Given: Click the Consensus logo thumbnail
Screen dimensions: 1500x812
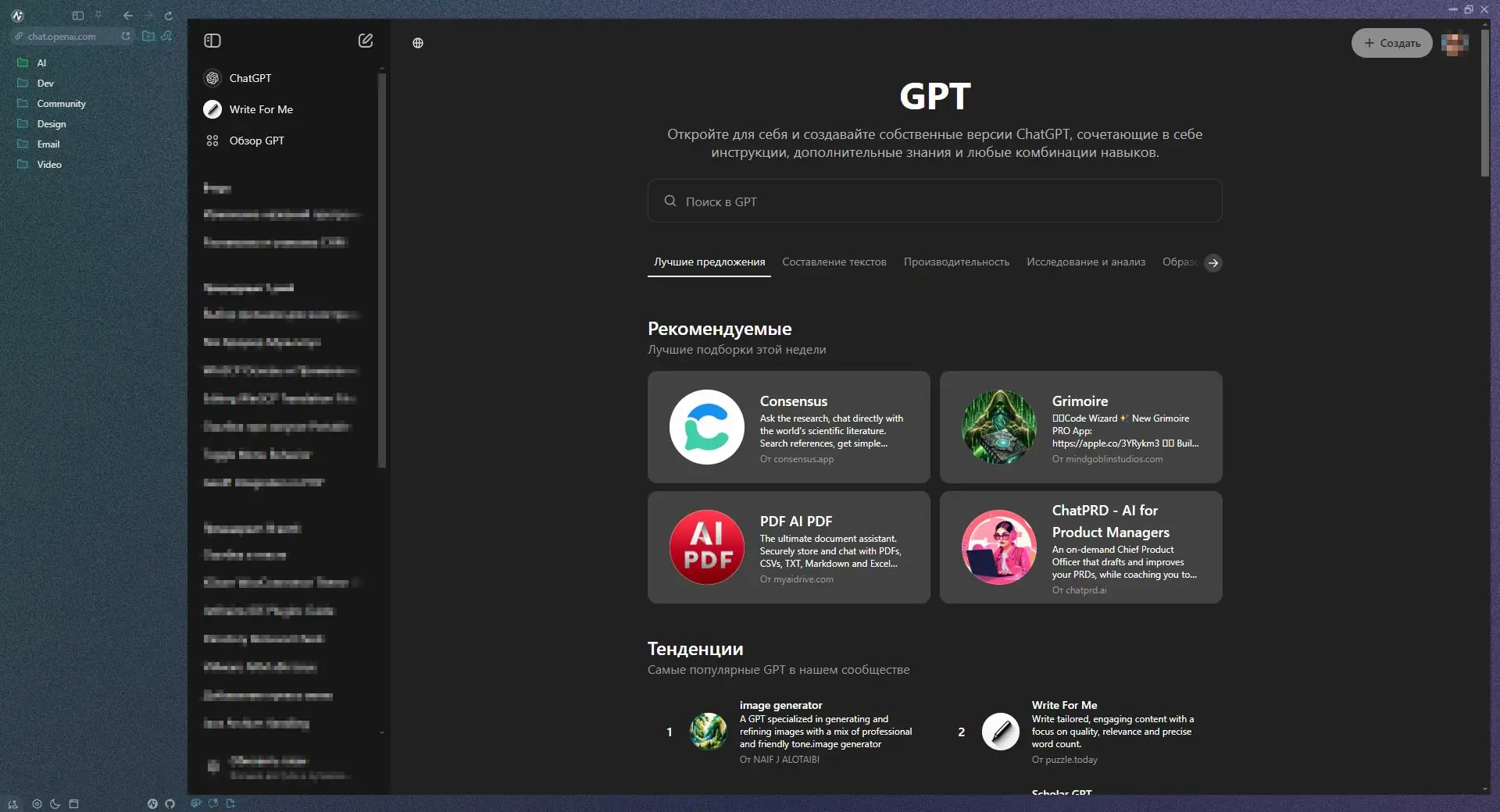Looking at the screenshot, I should pyautogui.click(x=707, y=427).
